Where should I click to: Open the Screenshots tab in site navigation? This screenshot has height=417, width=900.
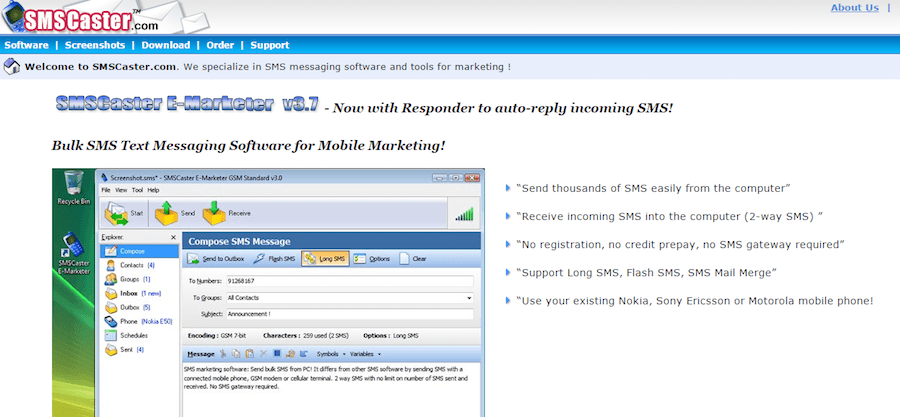(95, 45)
